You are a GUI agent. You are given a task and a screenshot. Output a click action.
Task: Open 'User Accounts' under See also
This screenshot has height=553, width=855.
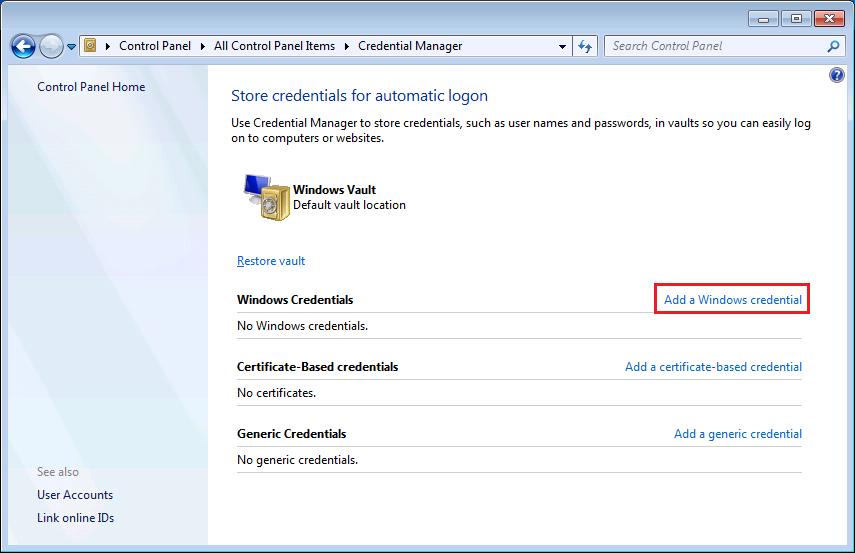point(75,495)
